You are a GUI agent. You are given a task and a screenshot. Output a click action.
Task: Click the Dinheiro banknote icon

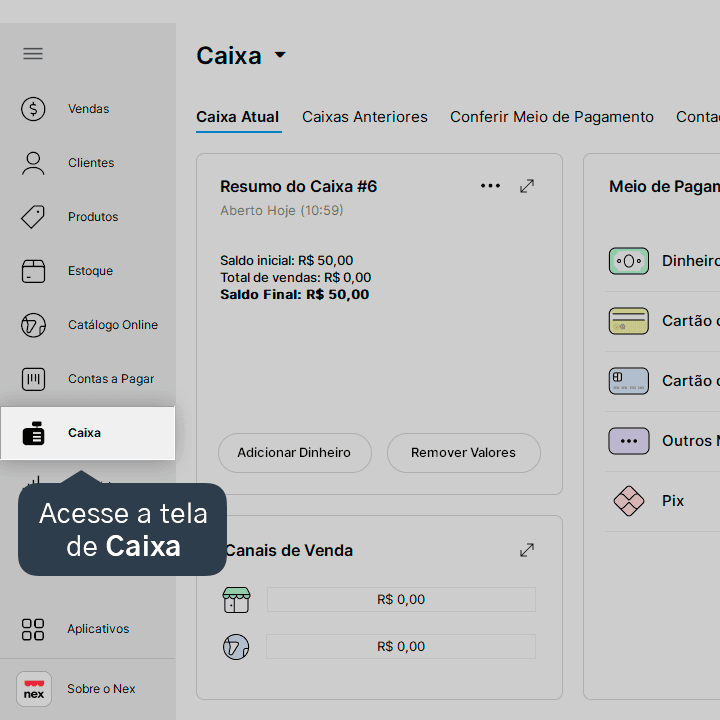coord(629,261)
